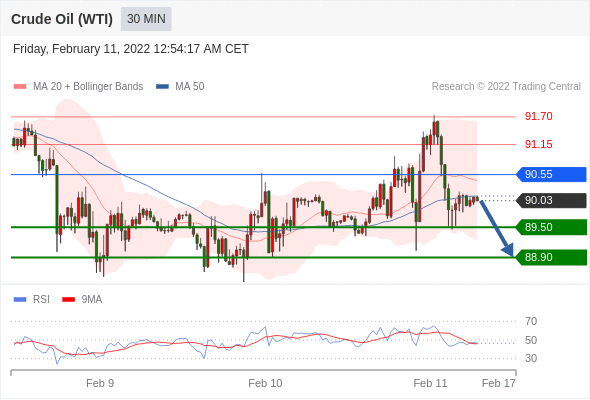Toggle the MA 50 legend label
590x400 pixels.
(190, 87)
